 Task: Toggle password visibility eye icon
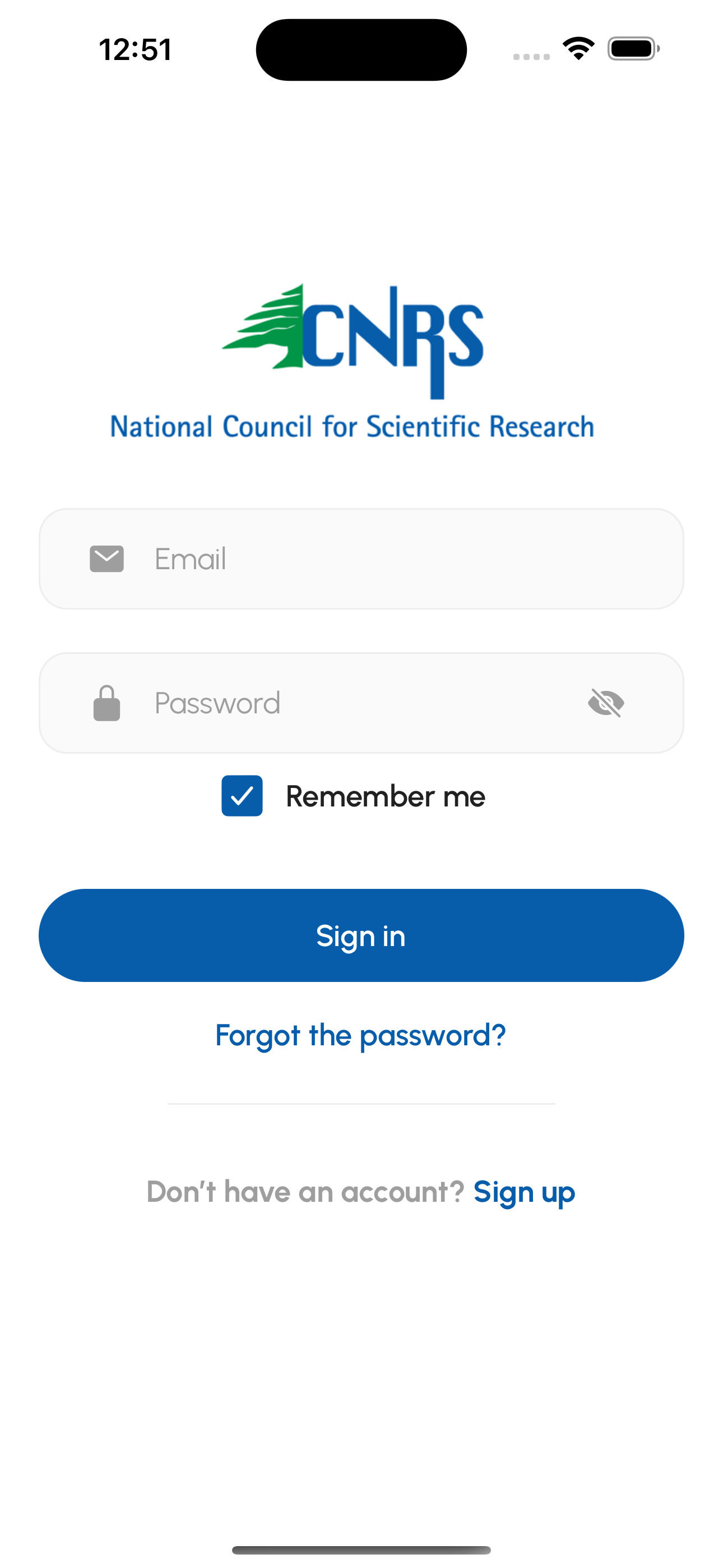(606, 703)
